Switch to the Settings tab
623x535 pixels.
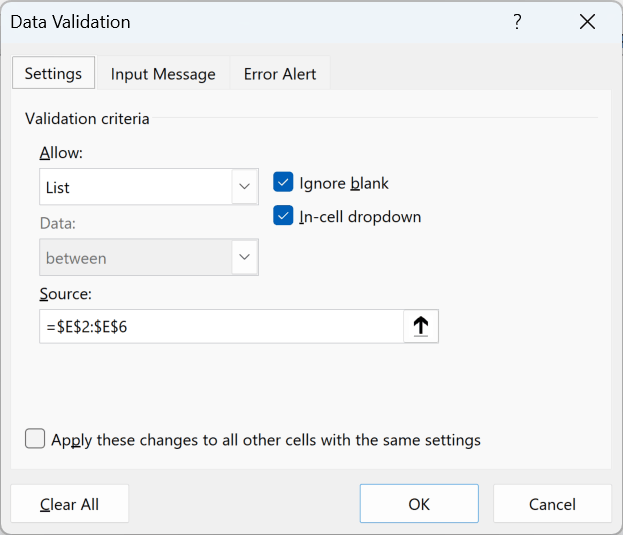[53, 73]
